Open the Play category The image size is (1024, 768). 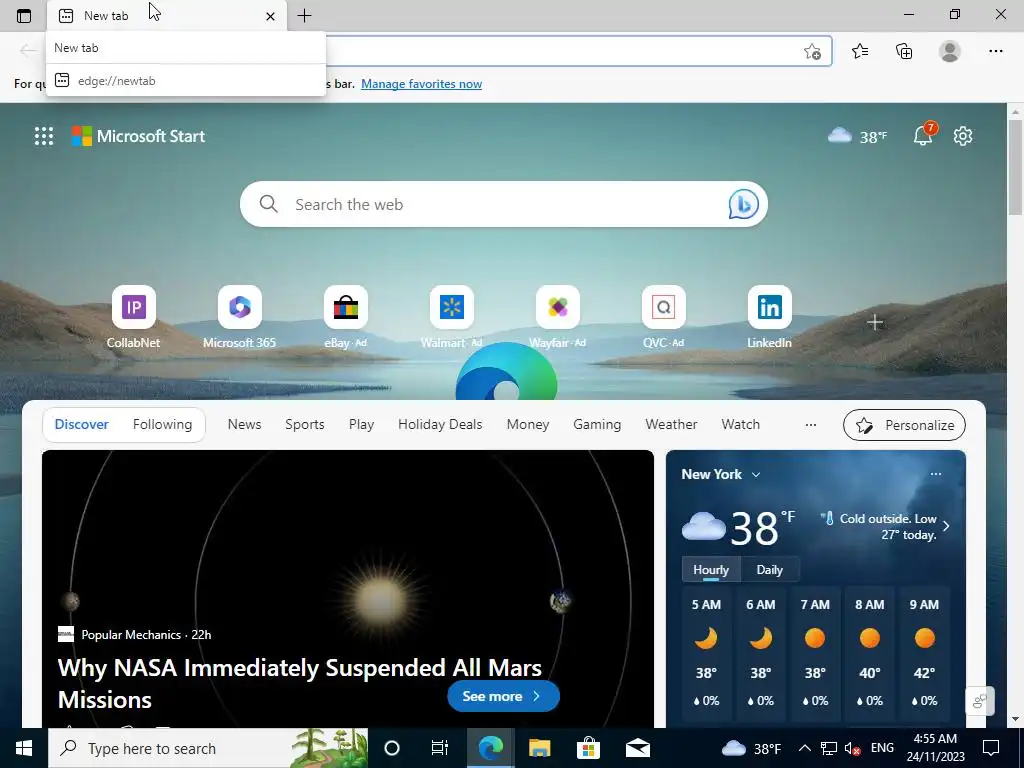pyautogui.click(x=361, y=424)
